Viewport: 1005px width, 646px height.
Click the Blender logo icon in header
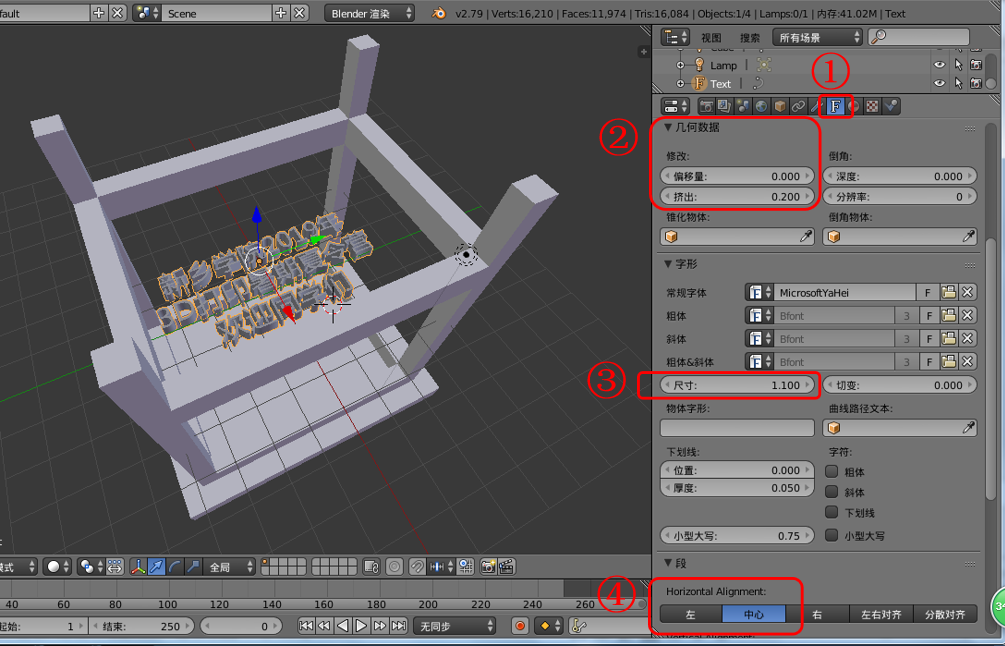point(439,13)
